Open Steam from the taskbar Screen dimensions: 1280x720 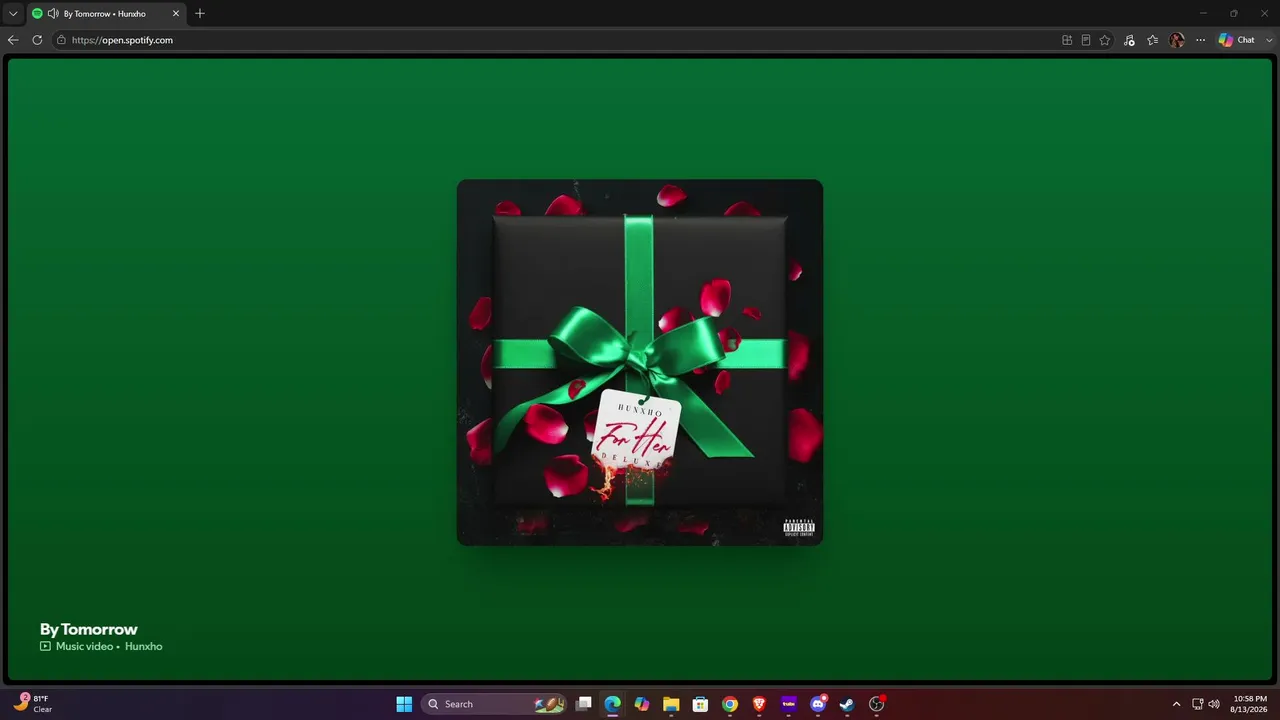(x=847, y=704)
